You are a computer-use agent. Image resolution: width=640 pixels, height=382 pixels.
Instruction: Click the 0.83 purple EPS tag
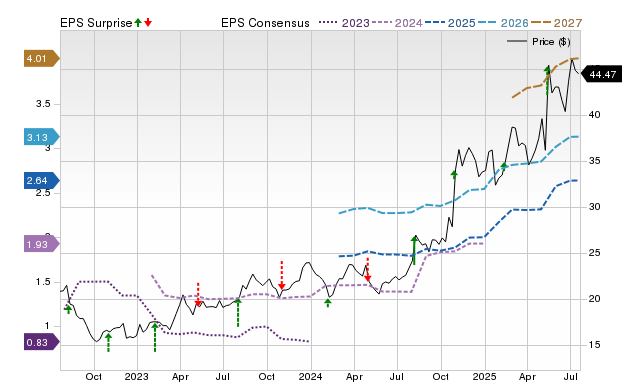click(x=41, y=342)
